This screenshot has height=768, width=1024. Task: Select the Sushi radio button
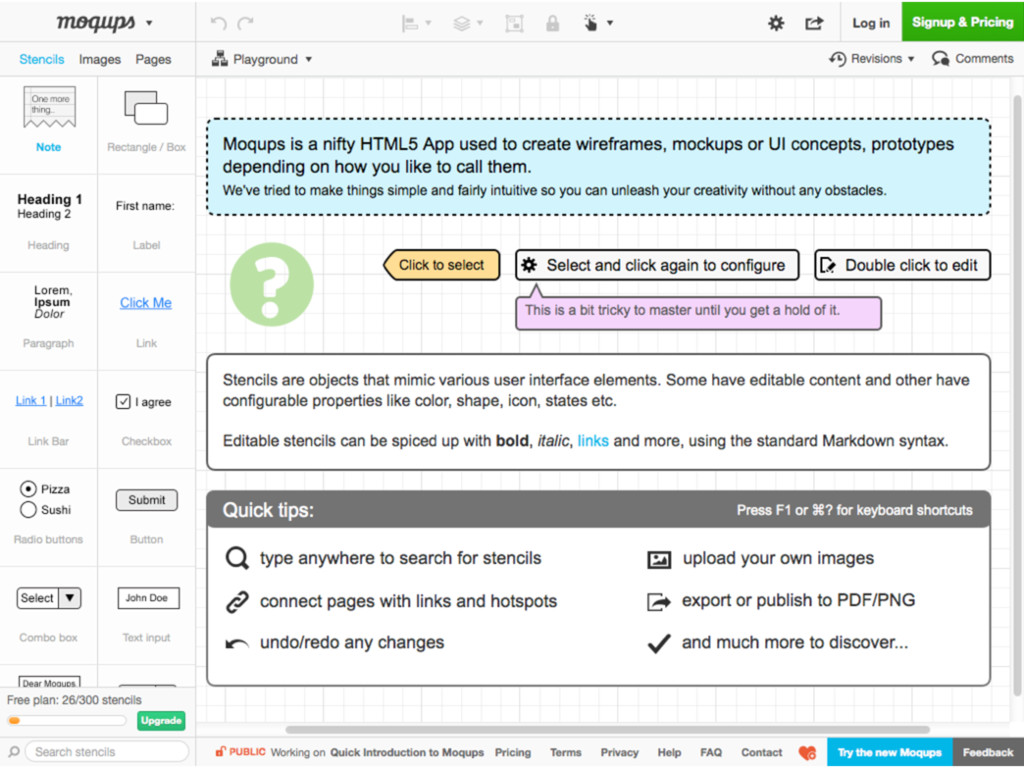28,509
